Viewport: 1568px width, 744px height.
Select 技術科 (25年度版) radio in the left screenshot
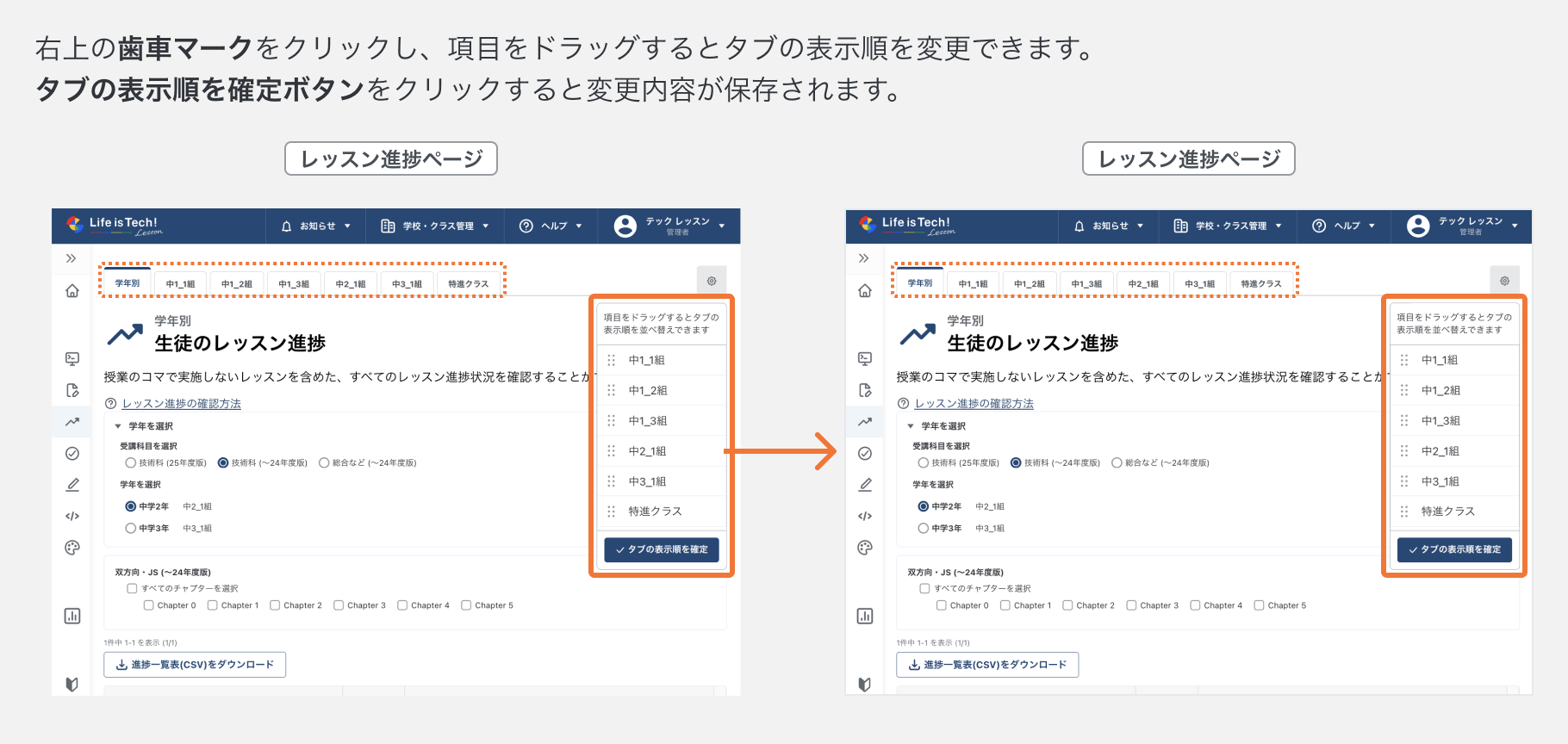pos(131,462)
